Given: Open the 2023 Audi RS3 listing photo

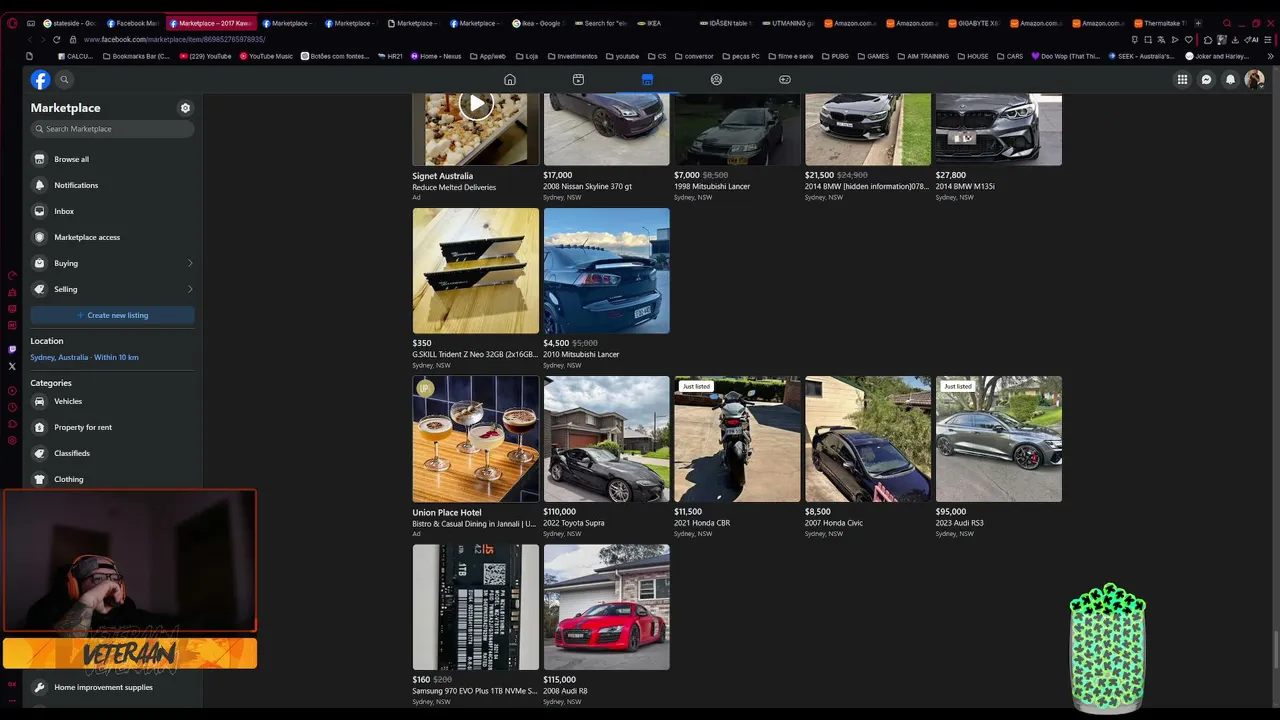Looking at the screenshot, I should pyautogui.click(x=999, y=439).
